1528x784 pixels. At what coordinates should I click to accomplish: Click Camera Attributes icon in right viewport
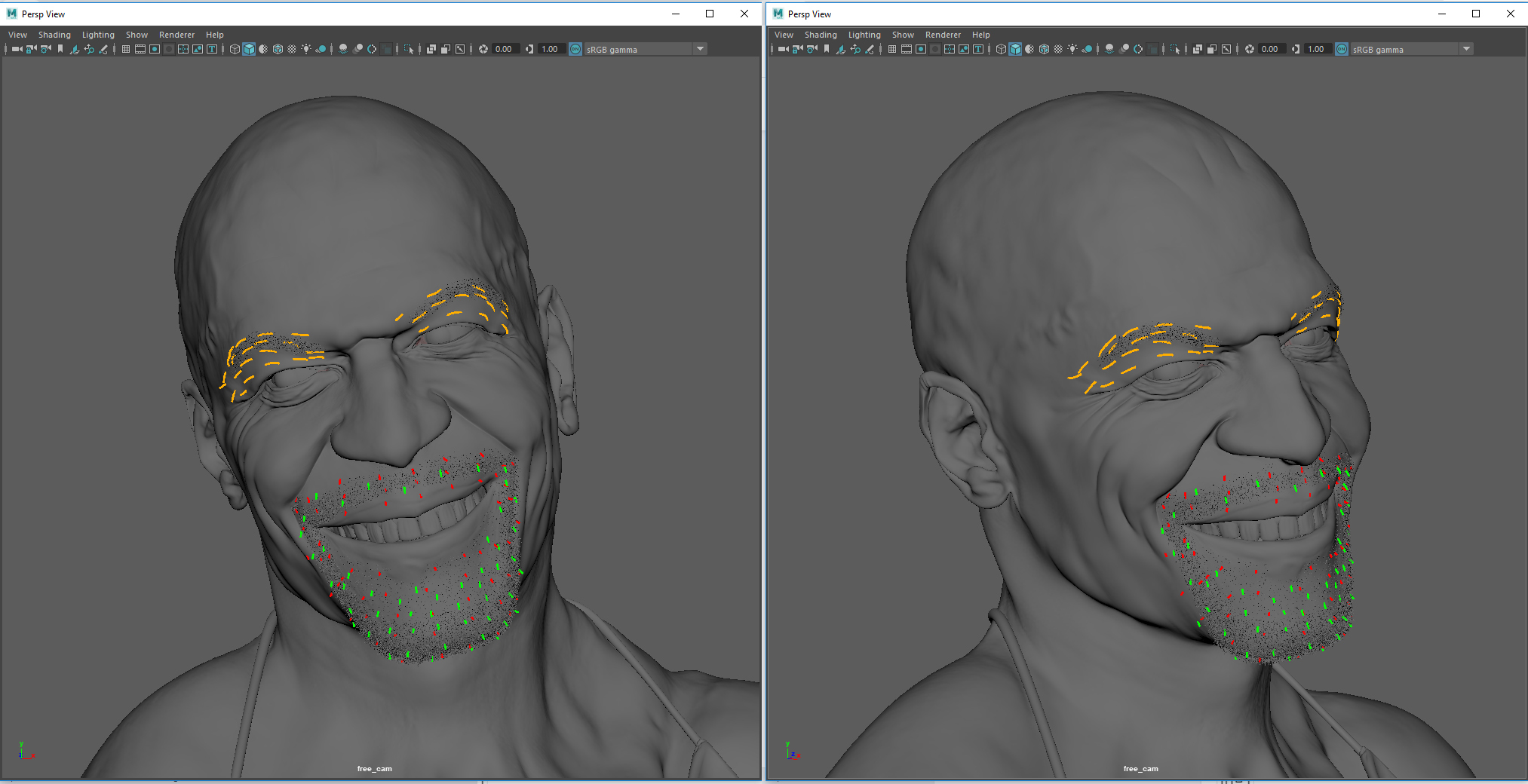[812, 49]
